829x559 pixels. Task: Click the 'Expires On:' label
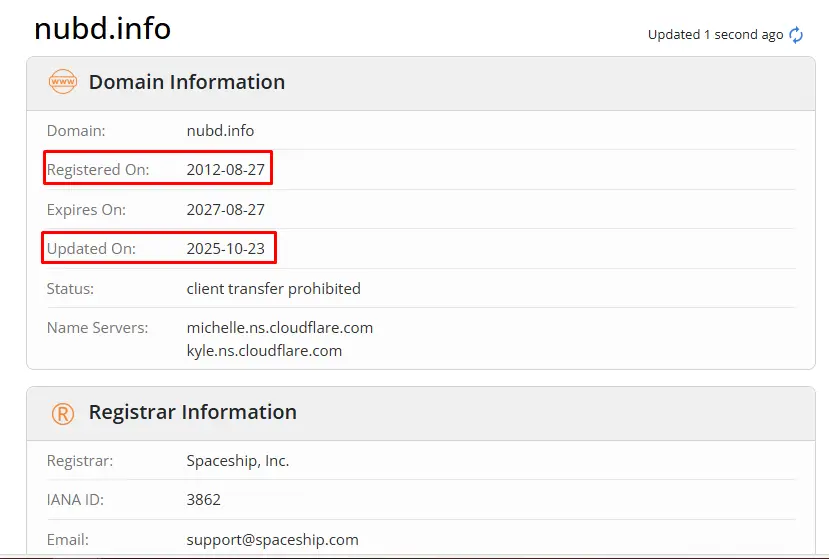click(86, 210)
